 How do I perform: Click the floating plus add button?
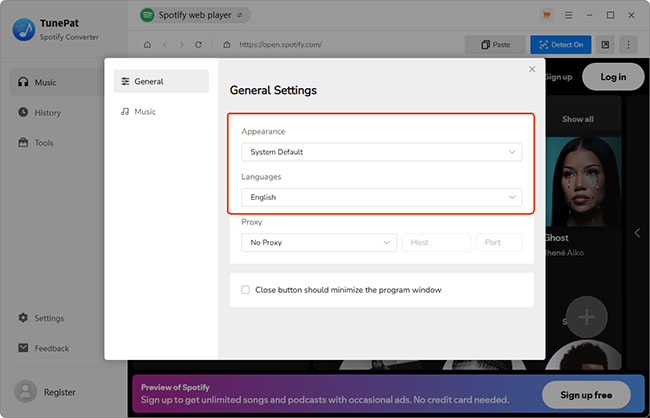point(587,317)
